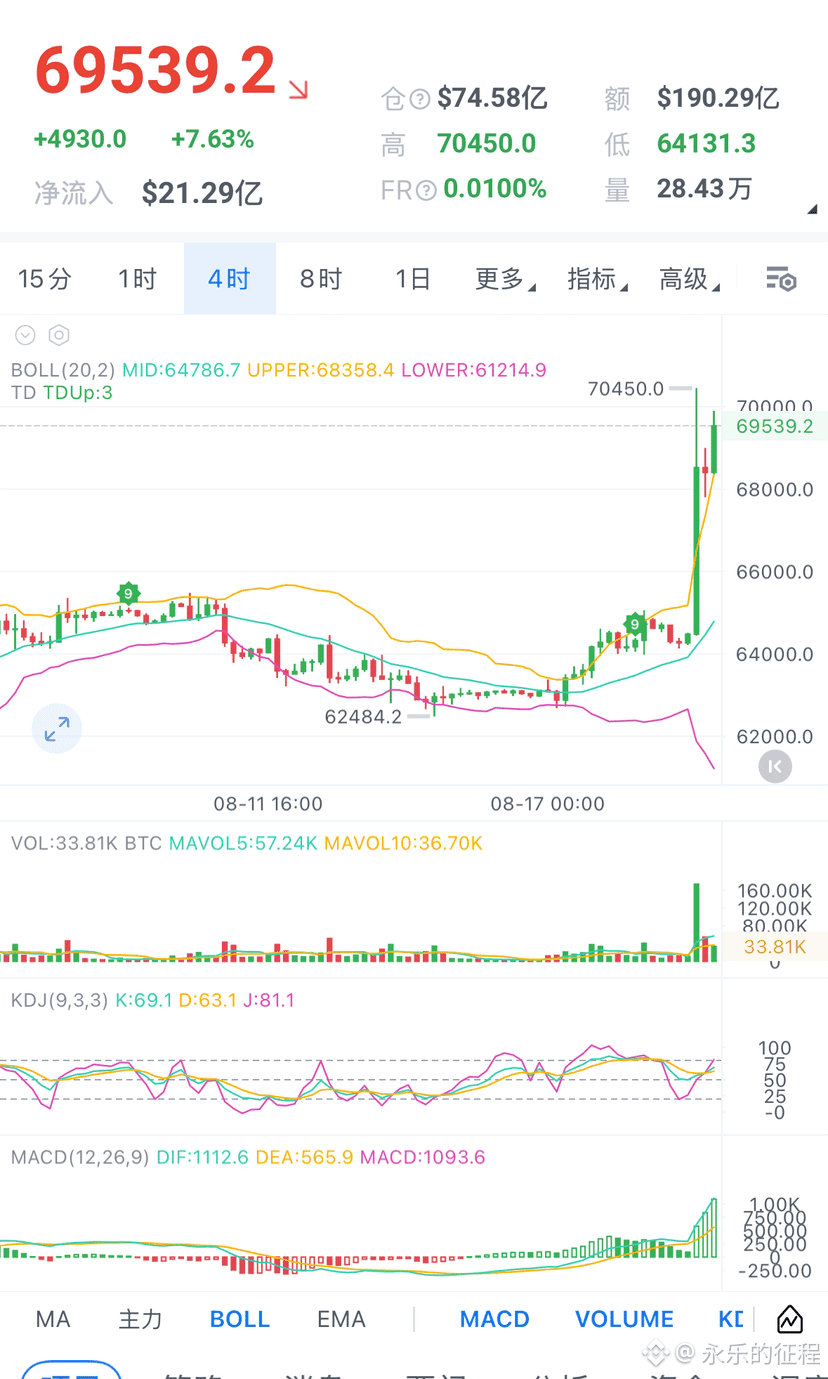Select the 1时 timeframe
Viewport: 828px width, 1379px height.
coord(137,279)
